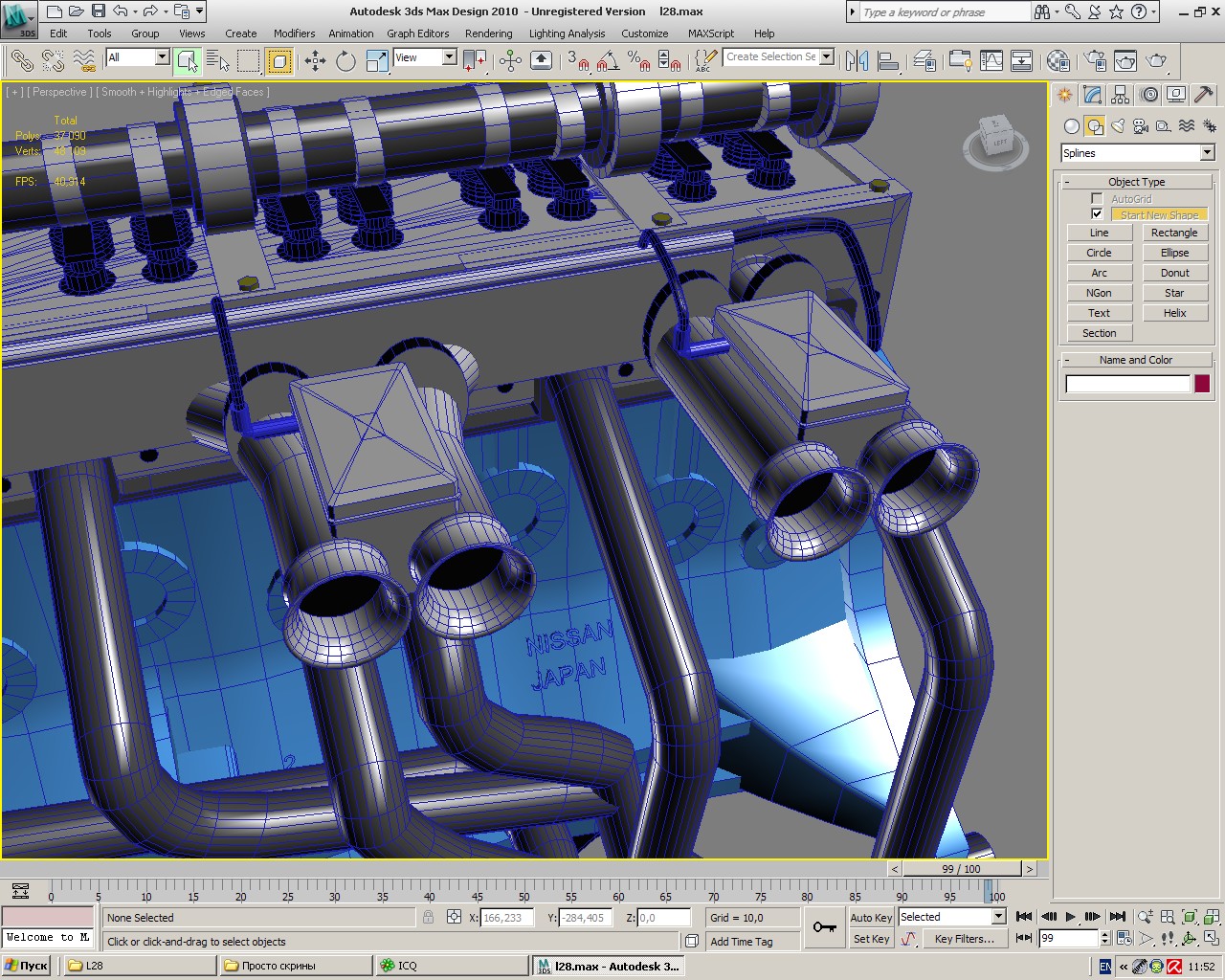Image resolution: width=1225 pixels, height=980 pixels.
Task: Switch to the Utilities panel tab
Action: click(x=1204, y=95)
